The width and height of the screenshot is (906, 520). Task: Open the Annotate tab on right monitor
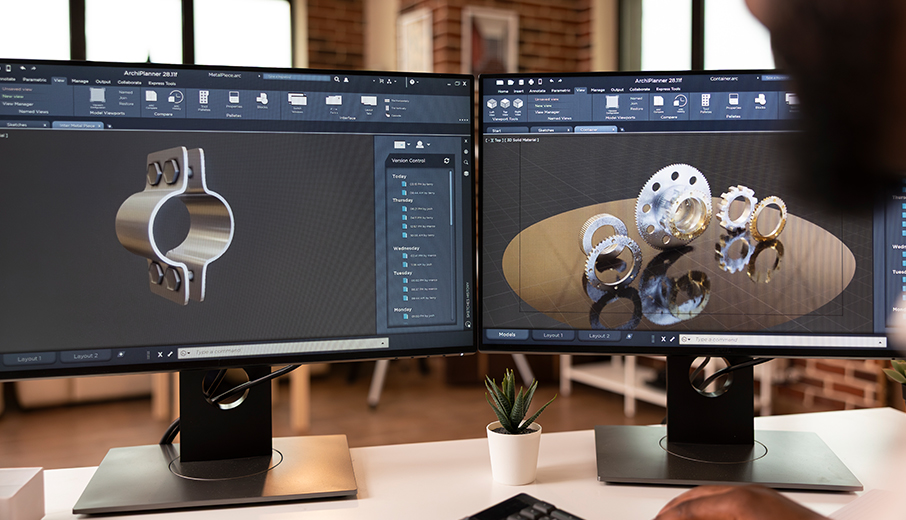pyautogui.click(x=537, y=91)
